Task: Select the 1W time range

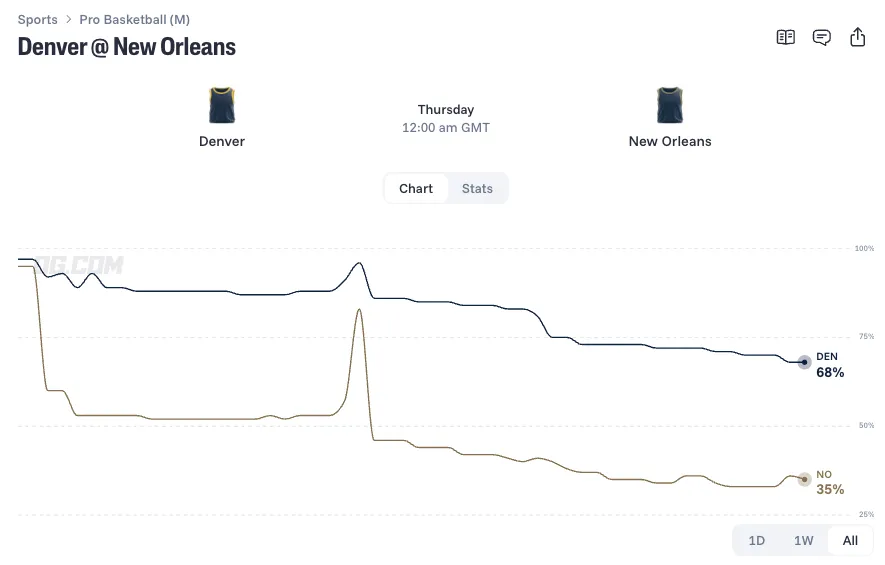Action: coord(803,541)
